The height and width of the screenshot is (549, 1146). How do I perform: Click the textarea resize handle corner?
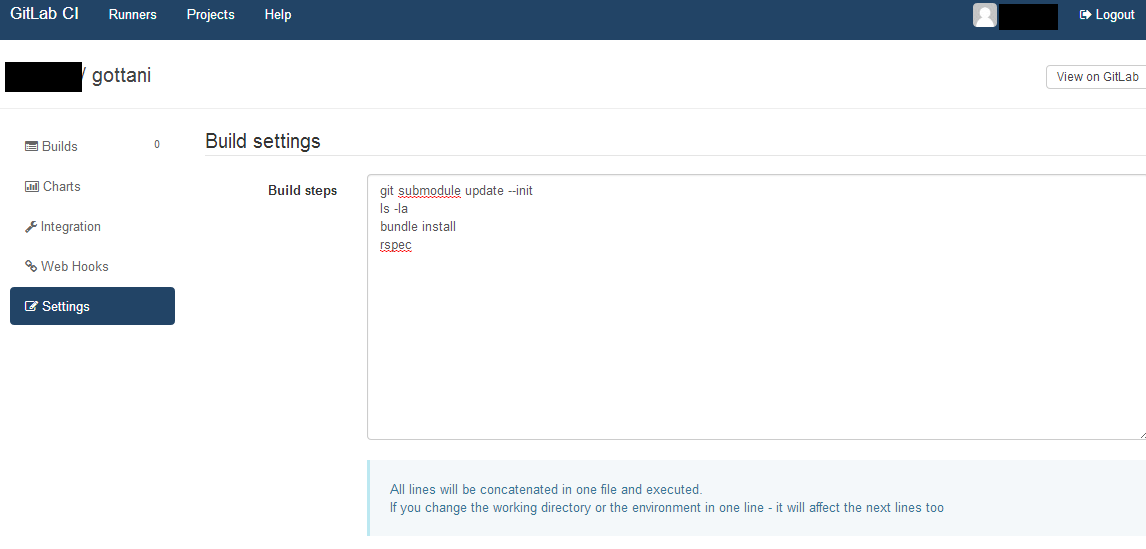click(1142, 435)
